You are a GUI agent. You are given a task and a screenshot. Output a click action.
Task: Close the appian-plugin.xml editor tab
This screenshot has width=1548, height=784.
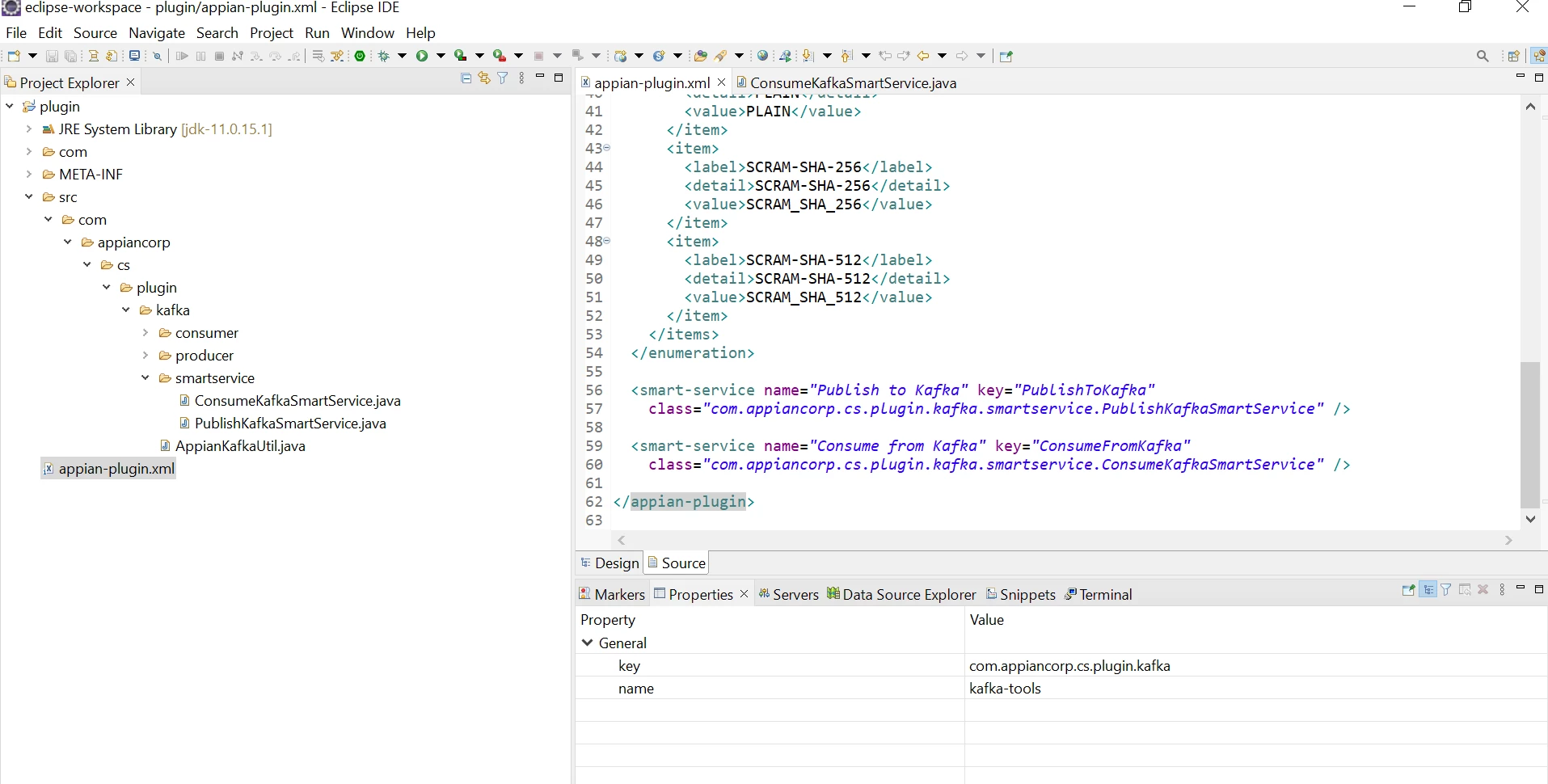tap(722, 82)
